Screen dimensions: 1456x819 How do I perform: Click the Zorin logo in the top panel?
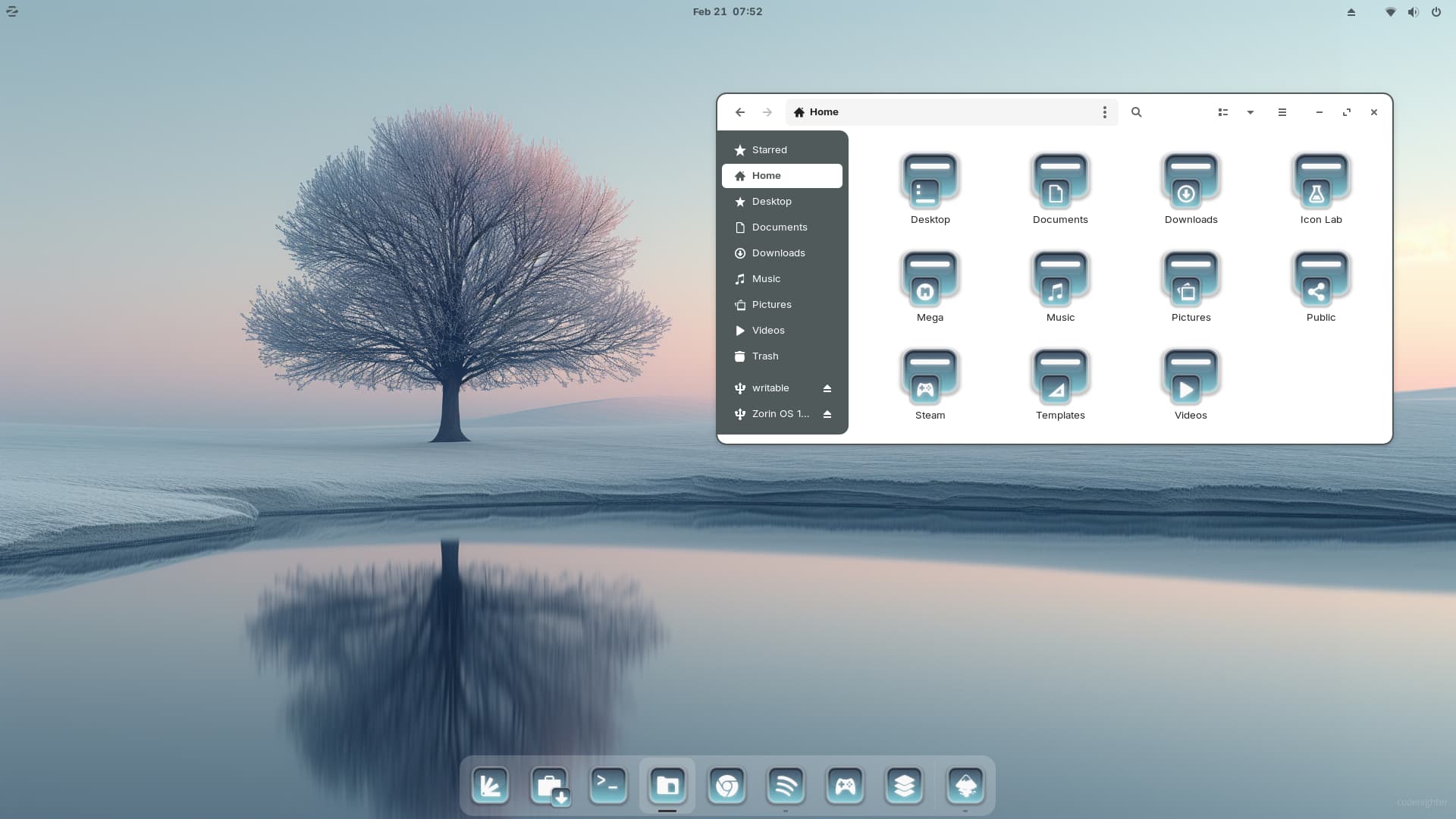pos(12,11)
